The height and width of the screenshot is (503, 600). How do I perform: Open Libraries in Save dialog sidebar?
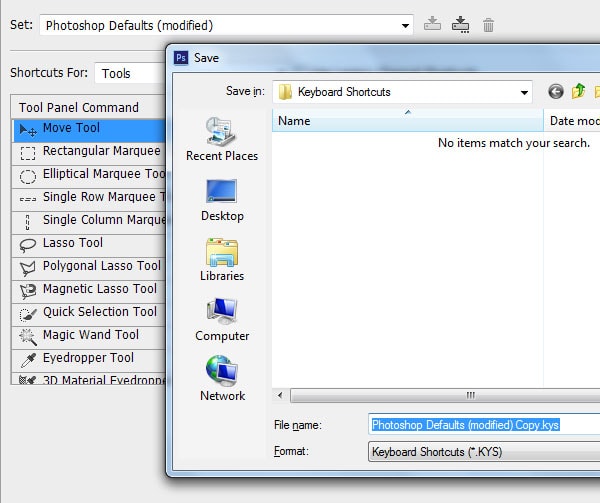(x=222, y=260)
